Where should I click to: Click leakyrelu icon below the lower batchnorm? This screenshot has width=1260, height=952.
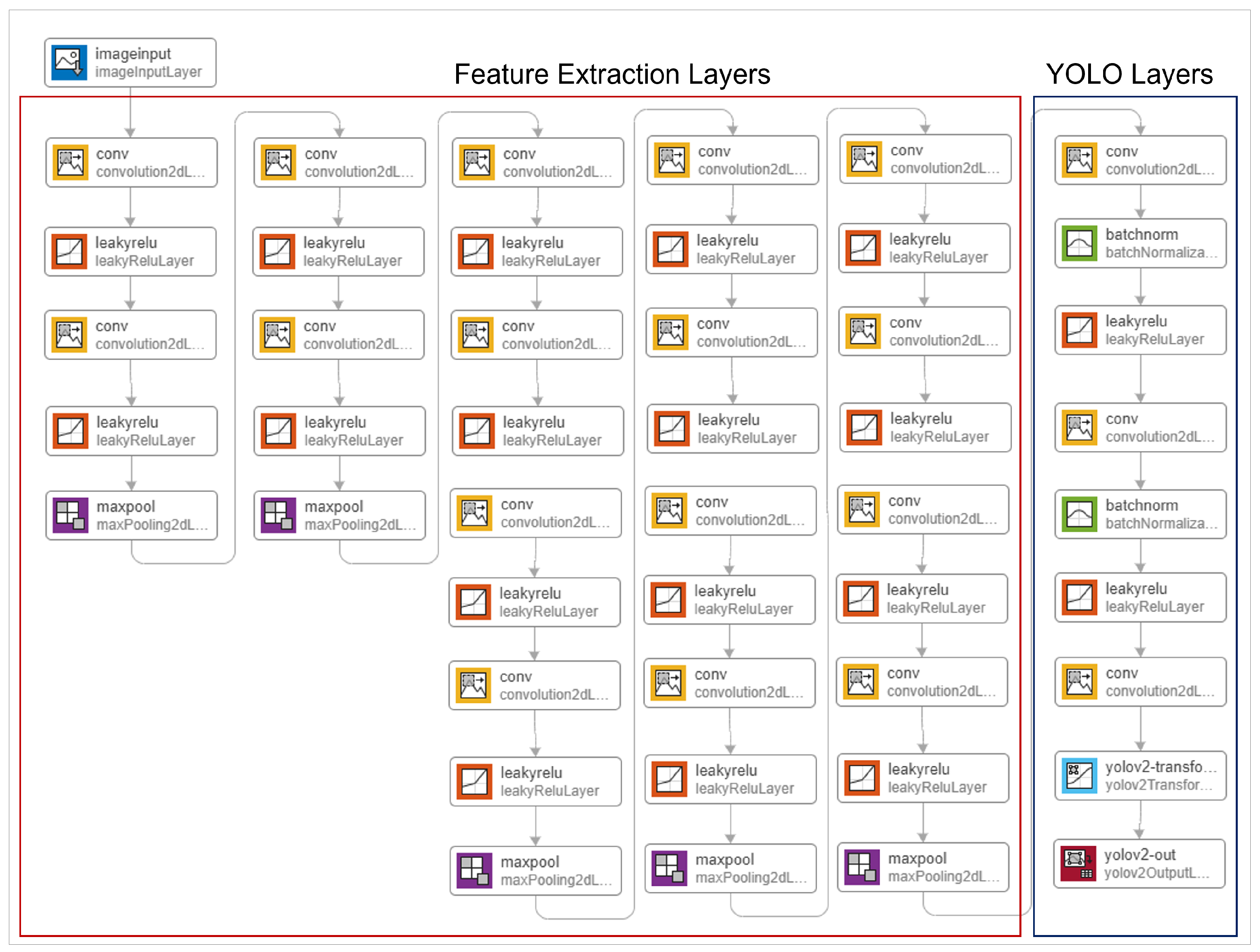click(1079, 598)
